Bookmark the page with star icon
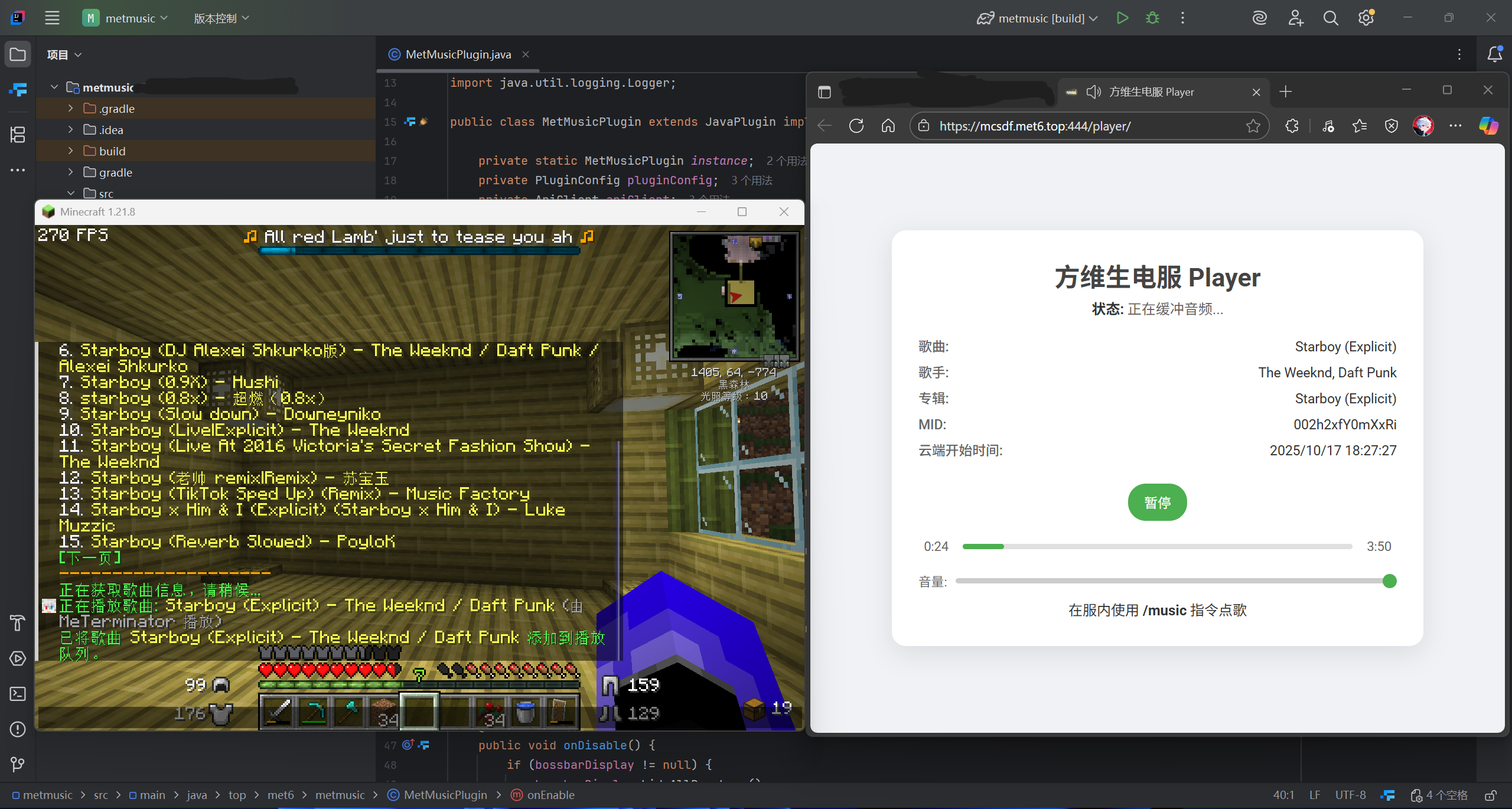Screen dimensions: 1512x809 [x=1253, y=126]
